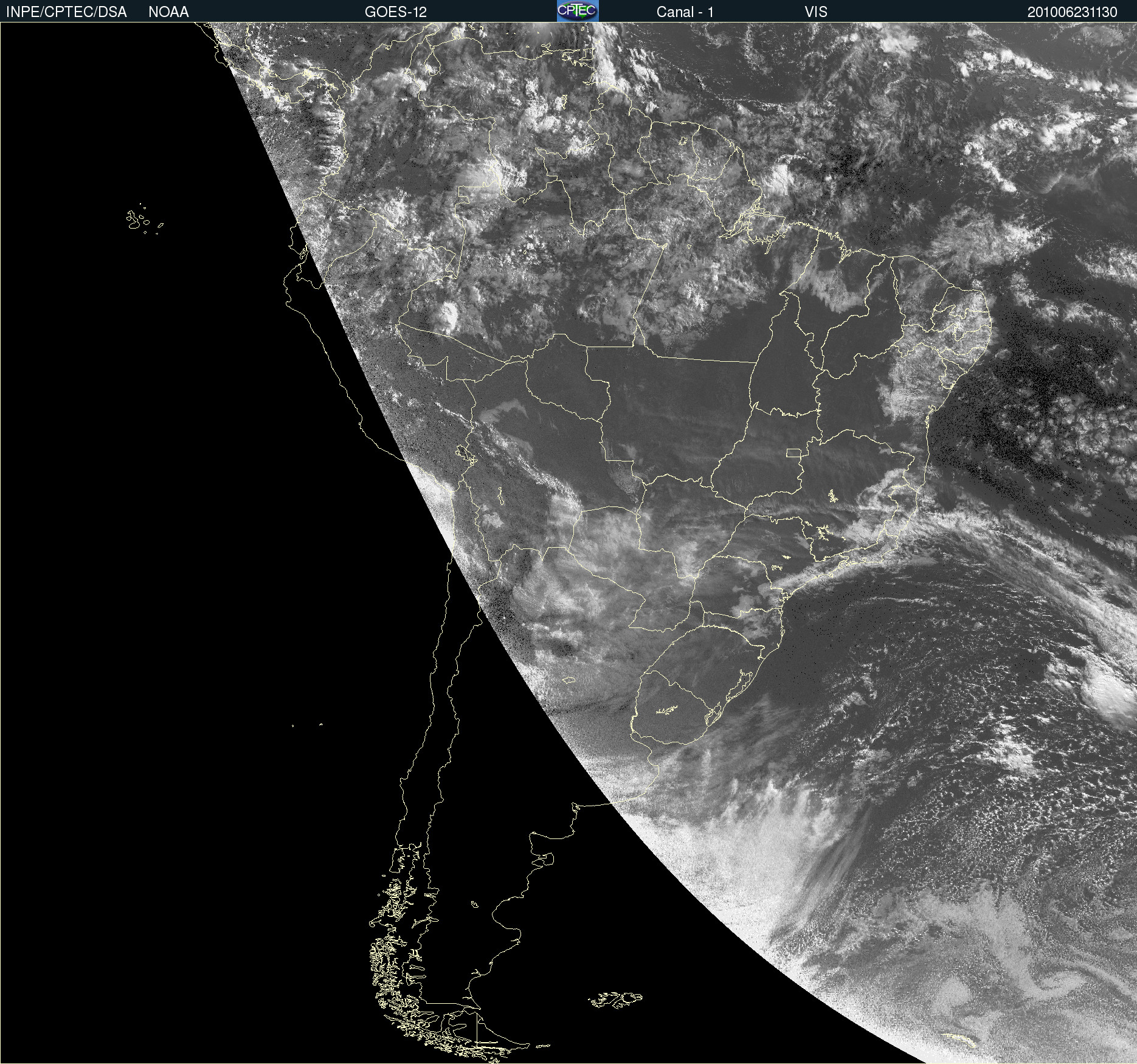Click the 201006231130 timestamp
The image size is (1137, 1064).
click(x=1073, y=12)
